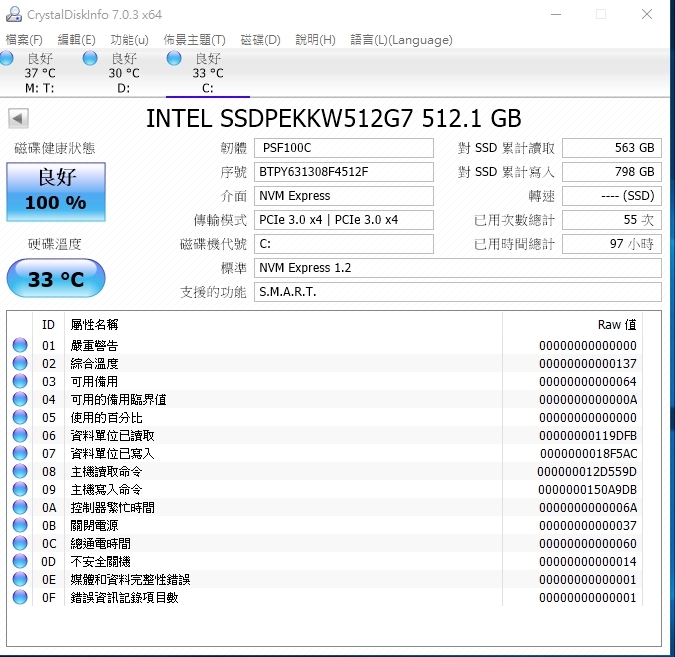The image size is (675, 657).
Task: Click status orb for attribute 08 主機讀取命令
Action: pos(20,471)
